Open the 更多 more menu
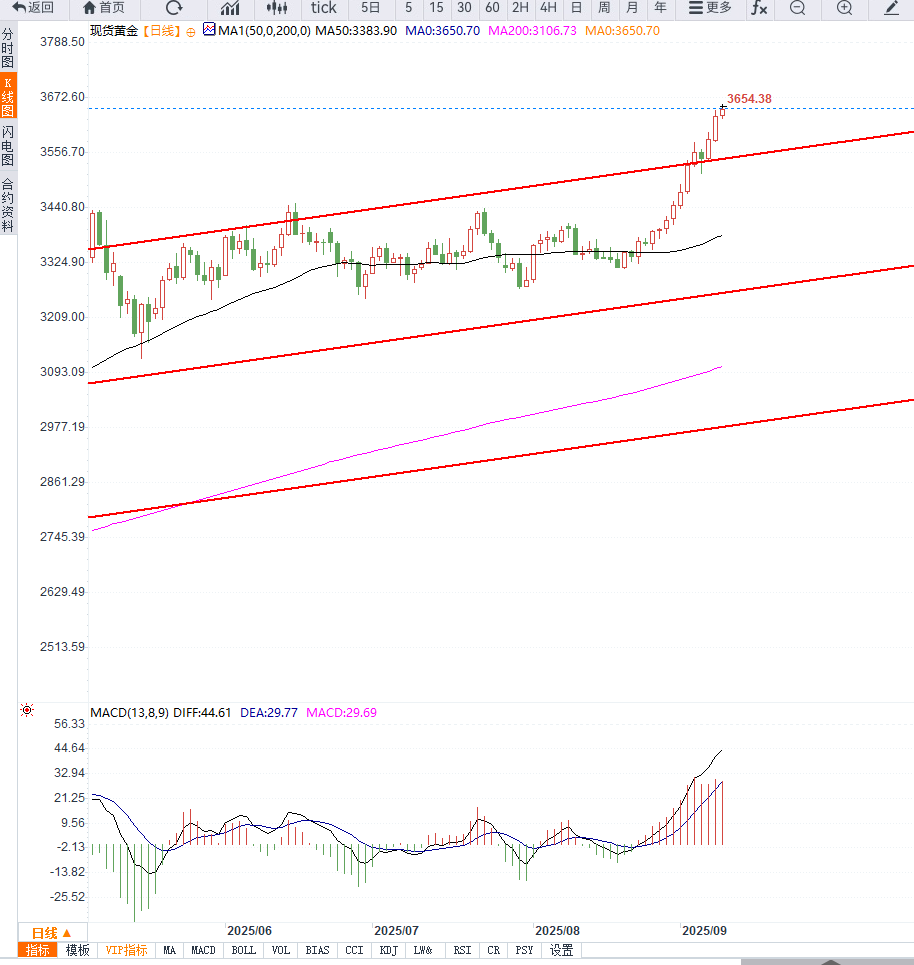Viewport: 914px width, 965px height. [710, 8]
